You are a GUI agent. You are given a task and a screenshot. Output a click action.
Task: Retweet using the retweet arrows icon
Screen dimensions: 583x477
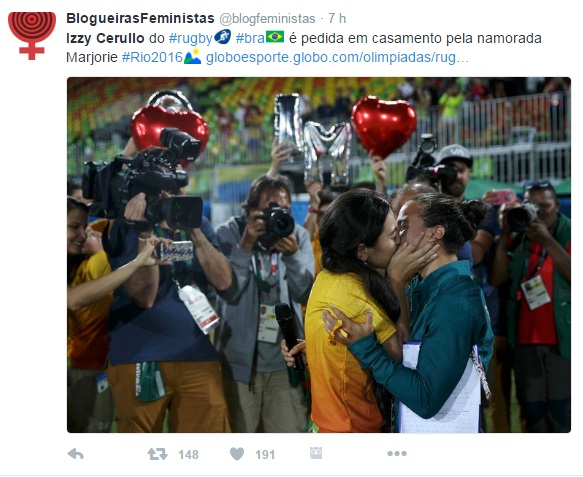(157, 454)
